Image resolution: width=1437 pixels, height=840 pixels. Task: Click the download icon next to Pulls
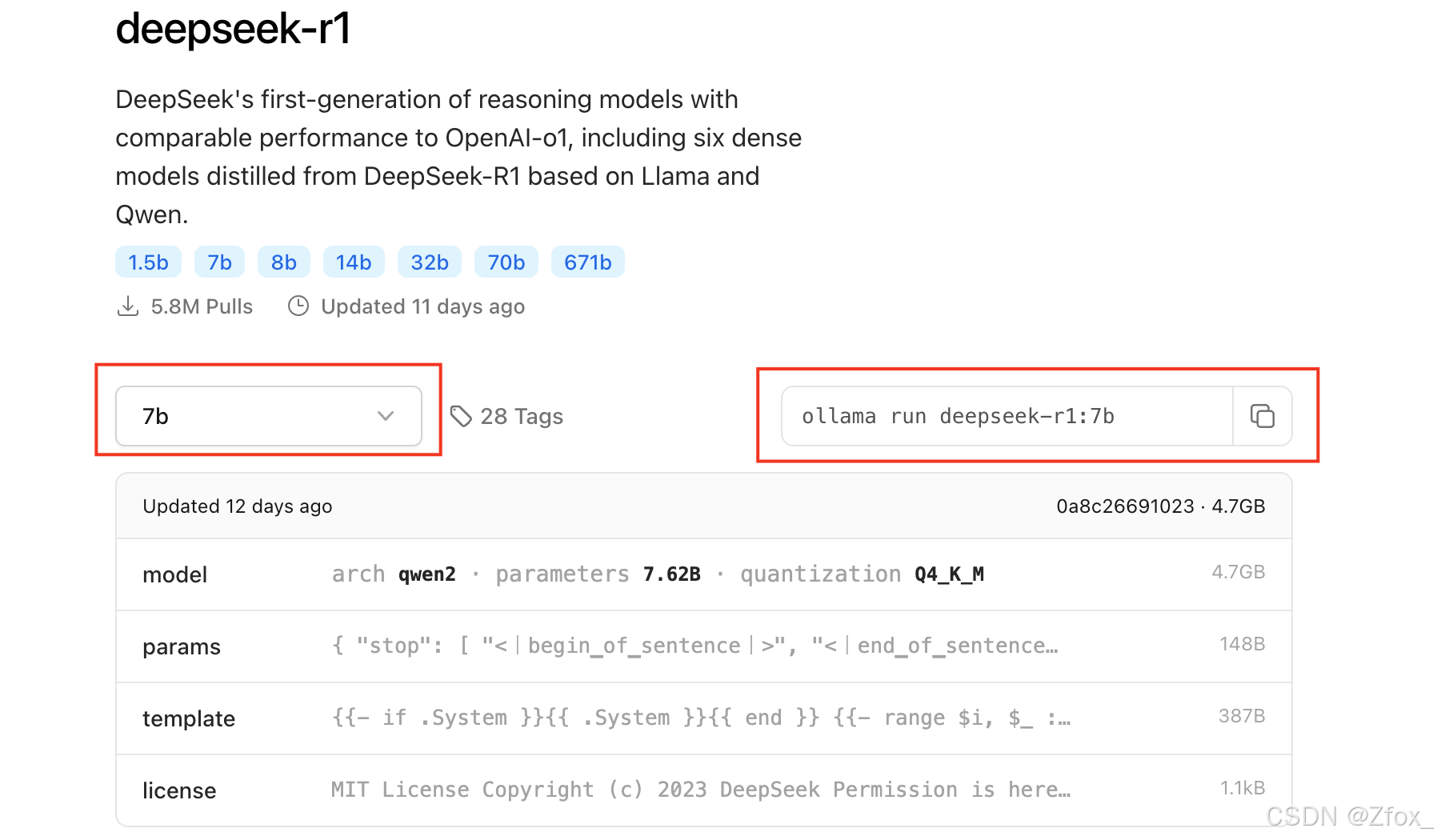click(128, 306)
